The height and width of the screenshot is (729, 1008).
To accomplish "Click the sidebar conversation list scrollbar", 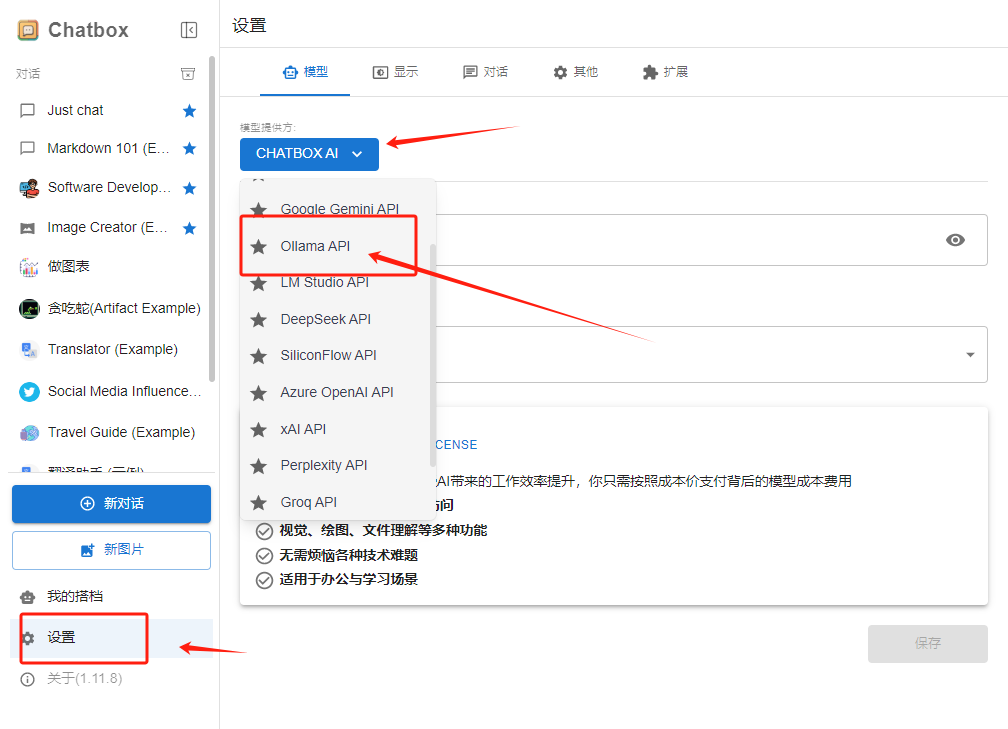I will pyautogui.click(x=212, y=219).
